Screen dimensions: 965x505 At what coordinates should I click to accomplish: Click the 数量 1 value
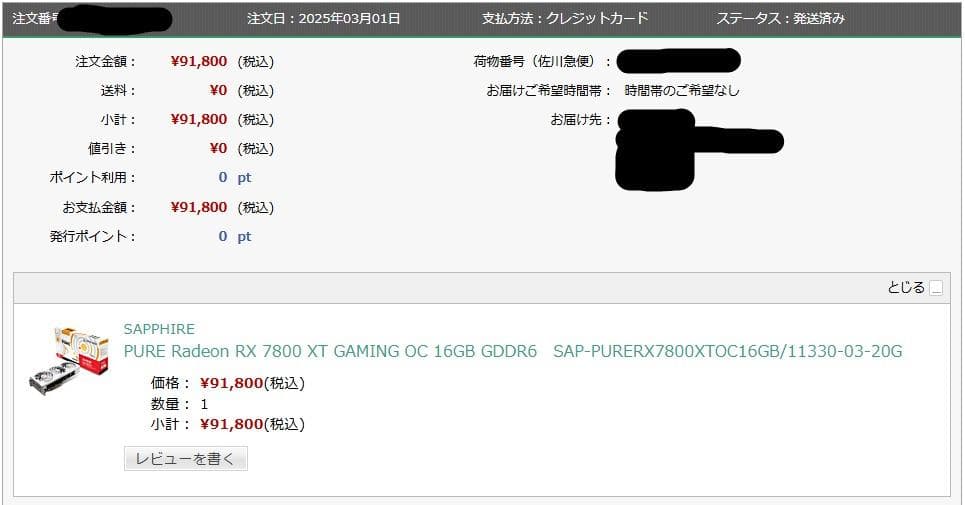coord(204,404)
